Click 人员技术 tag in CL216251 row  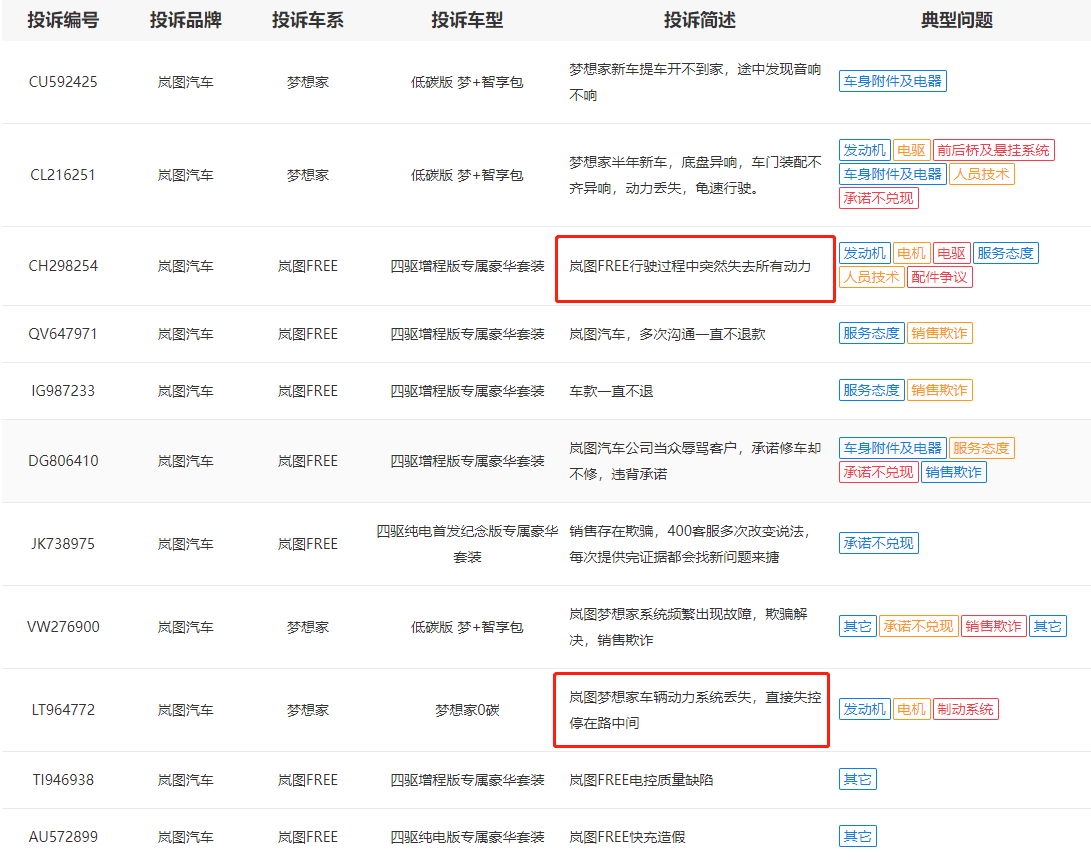(x=982, y=174)
